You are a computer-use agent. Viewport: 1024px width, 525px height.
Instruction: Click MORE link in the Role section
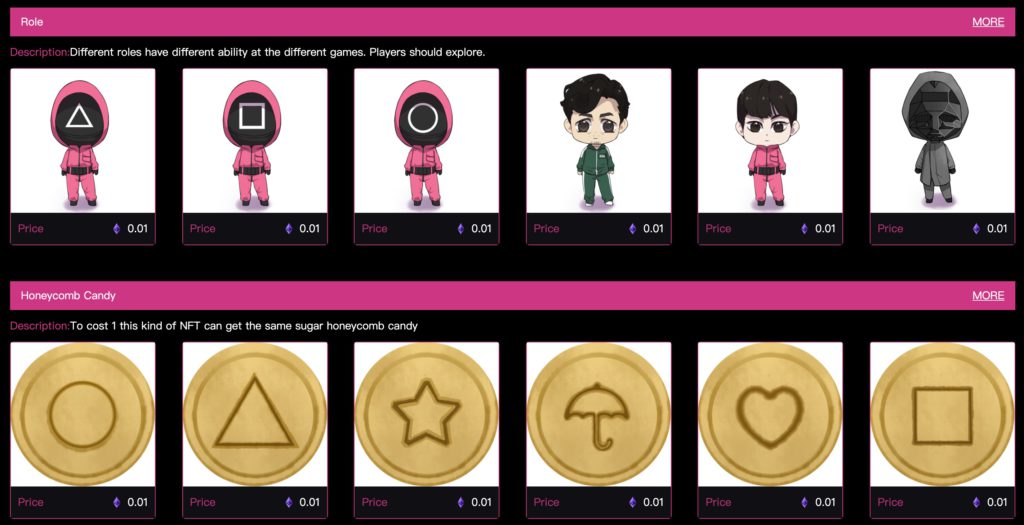[x=988, y=22]
